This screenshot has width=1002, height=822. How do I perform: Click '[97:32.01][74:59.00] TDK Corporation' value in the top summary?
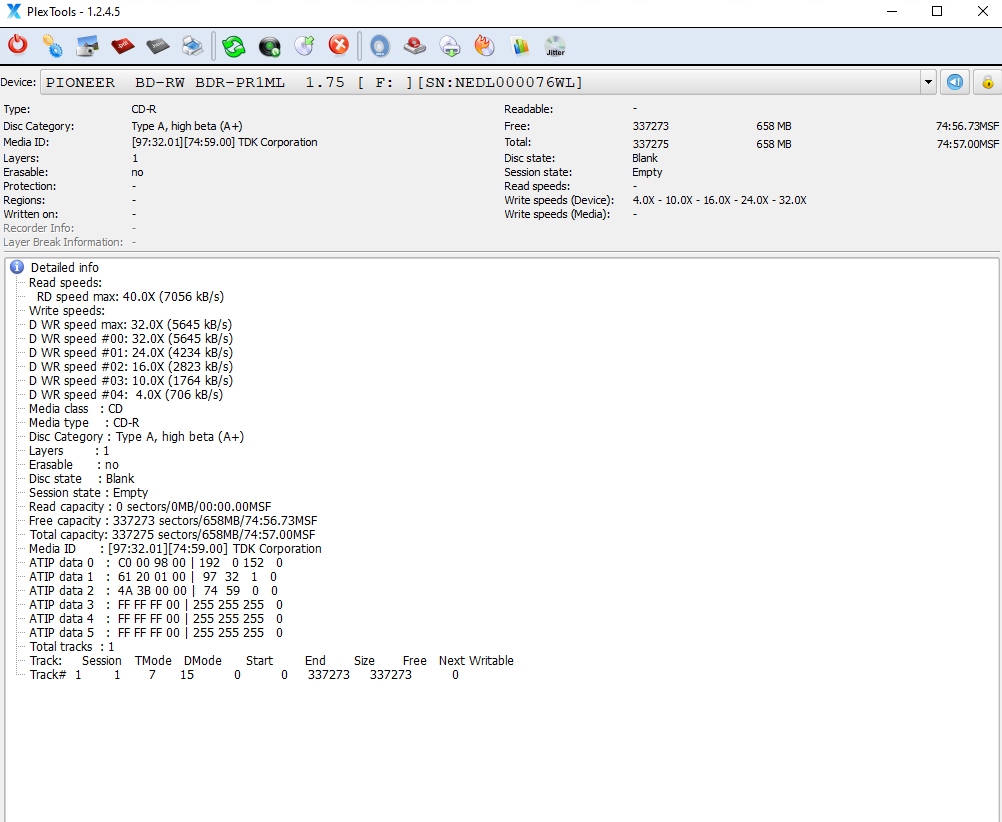[224, 143]
